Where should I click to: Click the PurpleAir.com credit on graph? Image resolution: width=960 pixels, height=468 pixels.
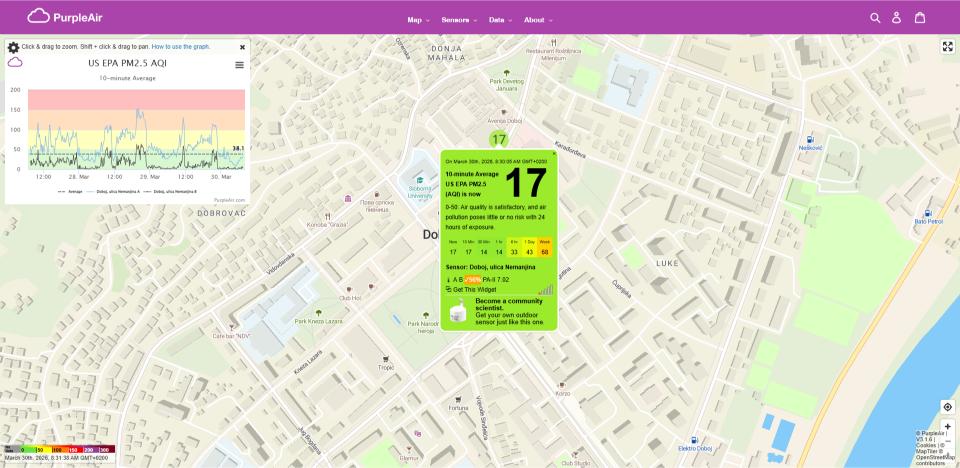[230, 200]
